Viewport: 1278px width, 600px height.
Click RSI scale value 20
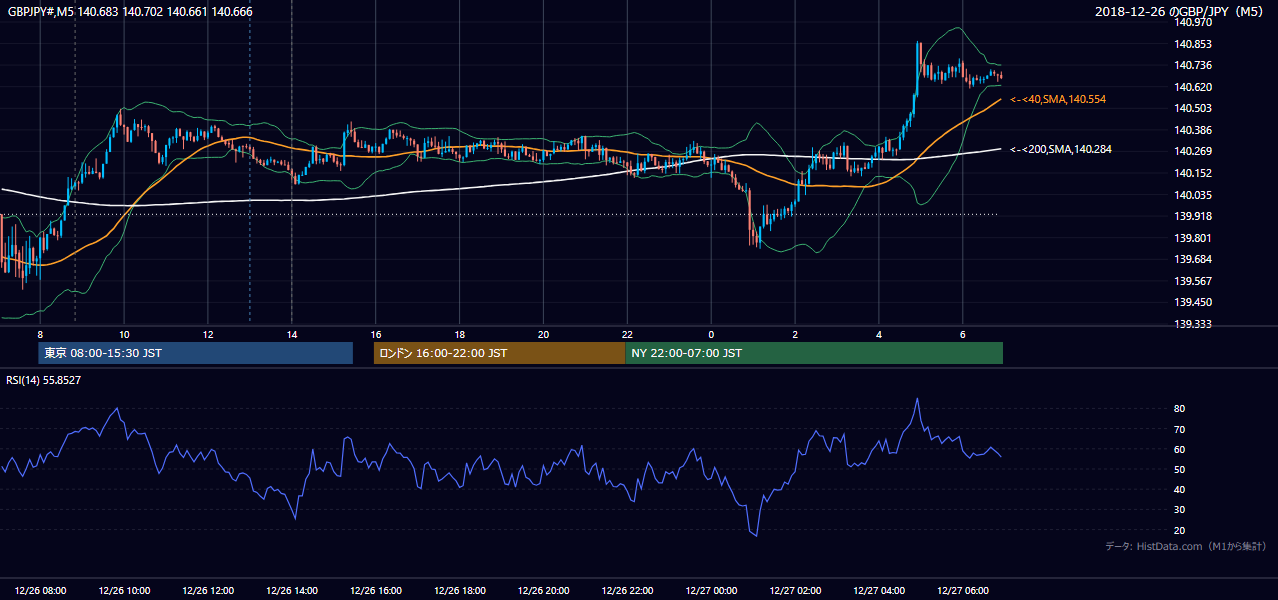point(1180,531)
